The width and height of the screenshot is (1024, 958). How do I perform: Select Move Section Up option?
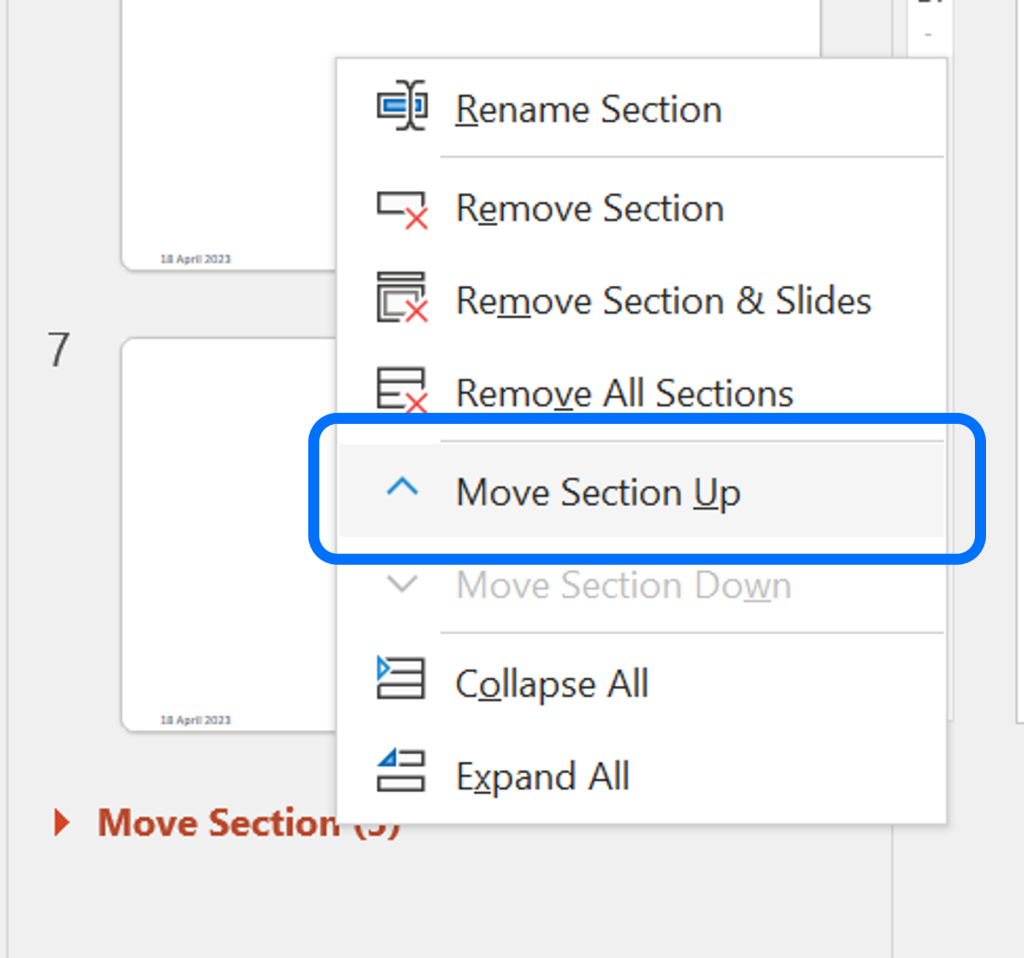(x=641, y=491)
